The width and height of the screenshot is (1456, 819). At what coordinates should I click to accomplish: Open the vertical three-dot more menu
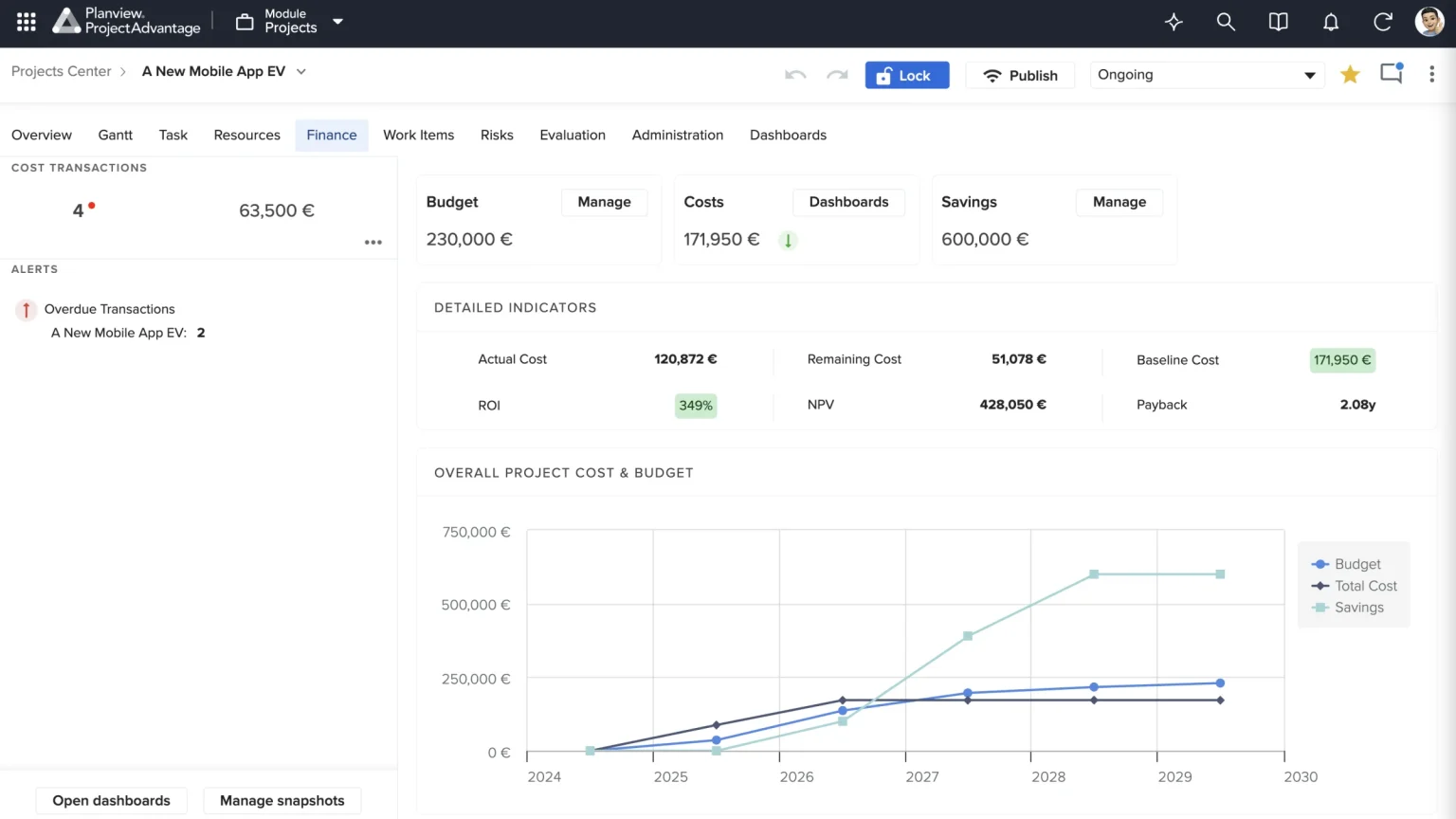(1431, 74)
